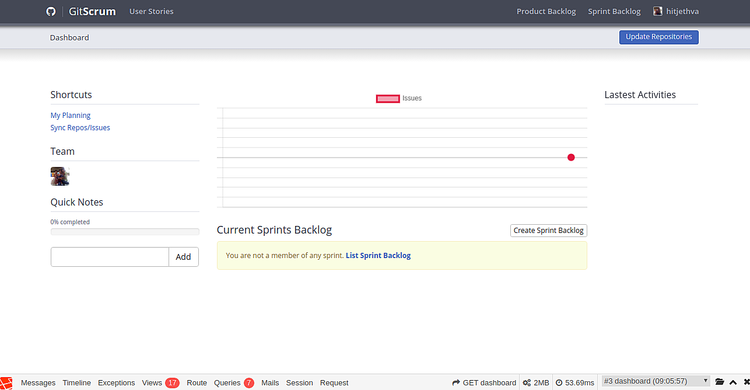Click the Dashboard breadcrumb

pos(69,37)
